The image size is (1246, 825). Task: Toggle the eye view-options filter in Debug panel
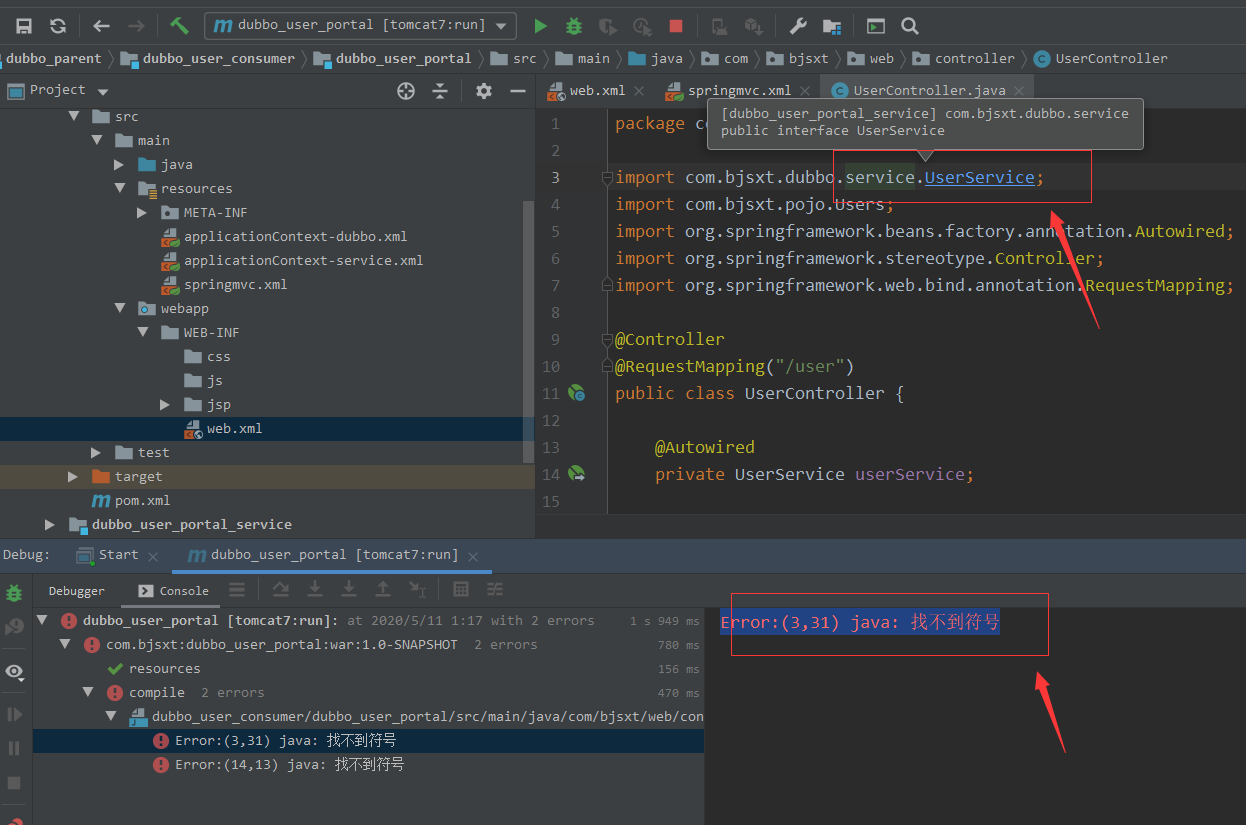tap(14, 672)
